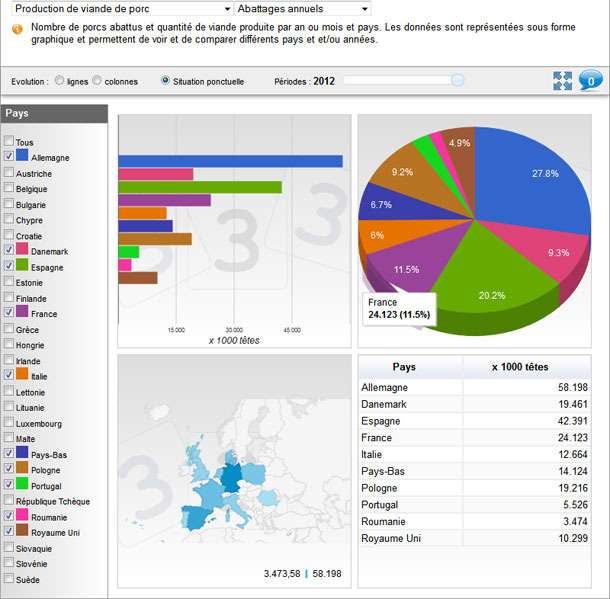Click the brown Royaume Uni legend square
610x599 pixels.
coord(22,532)
